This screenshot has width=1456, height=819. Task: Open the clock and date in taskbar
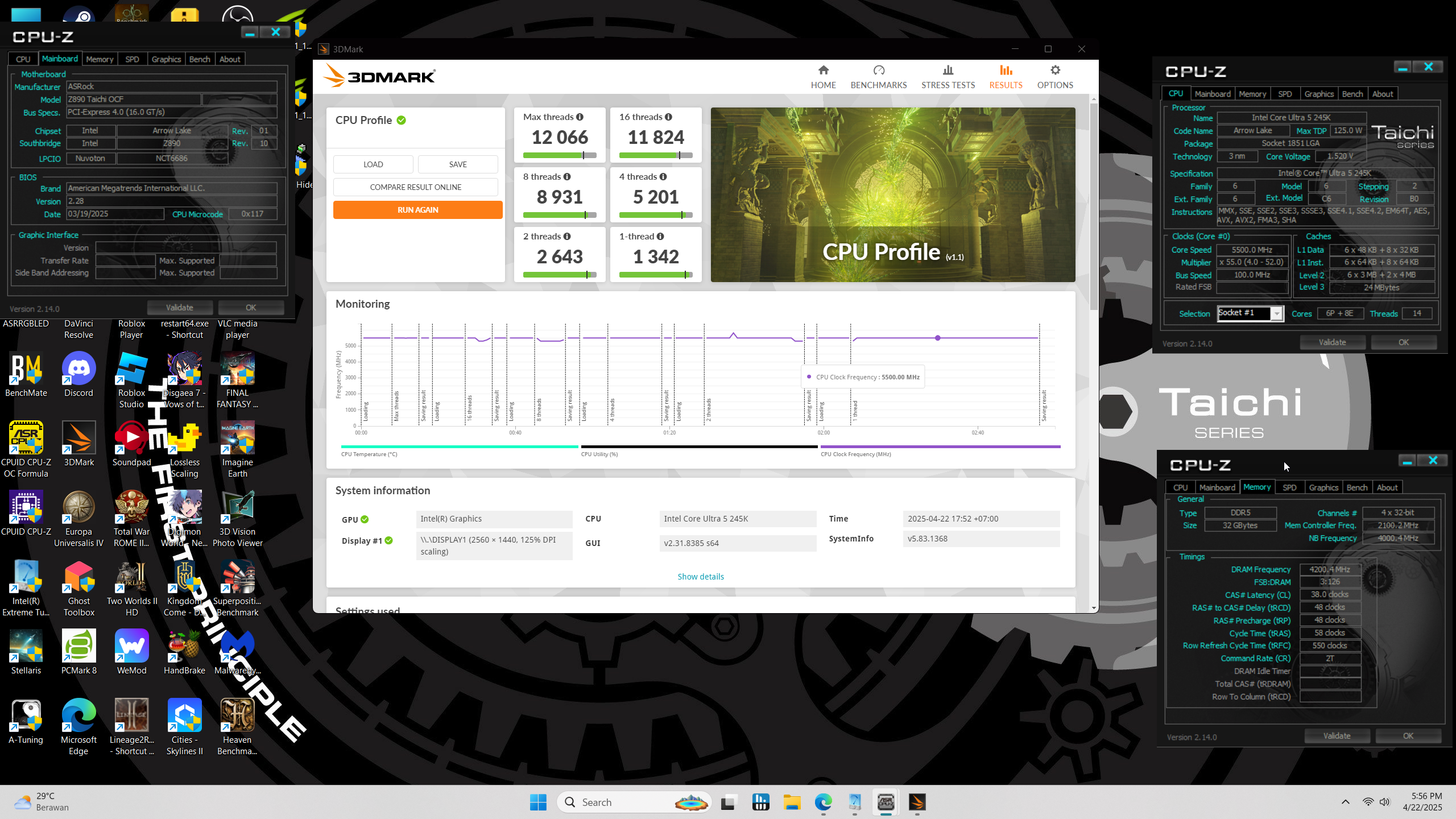[1422, 802]
